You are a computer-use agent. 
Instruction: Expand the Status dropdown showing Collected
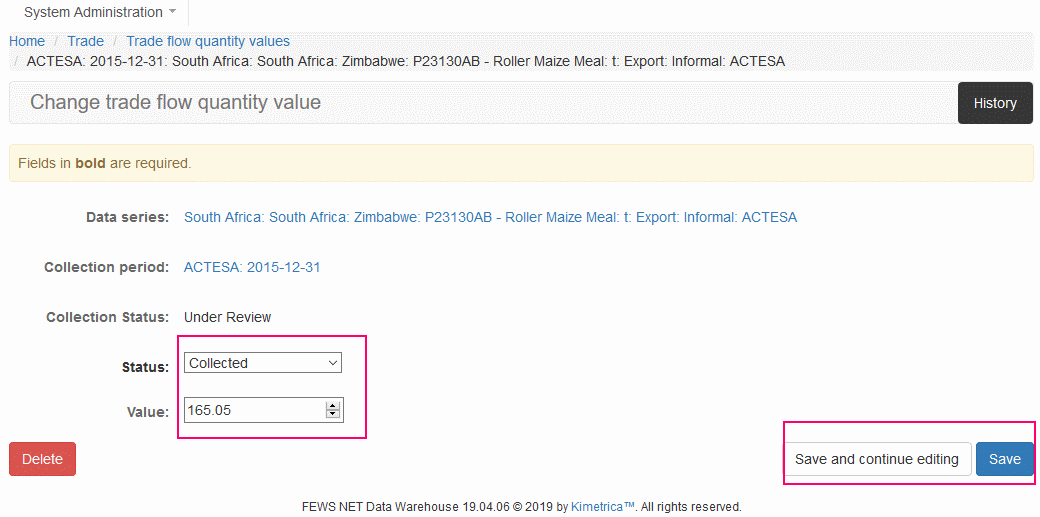point(263,363)
